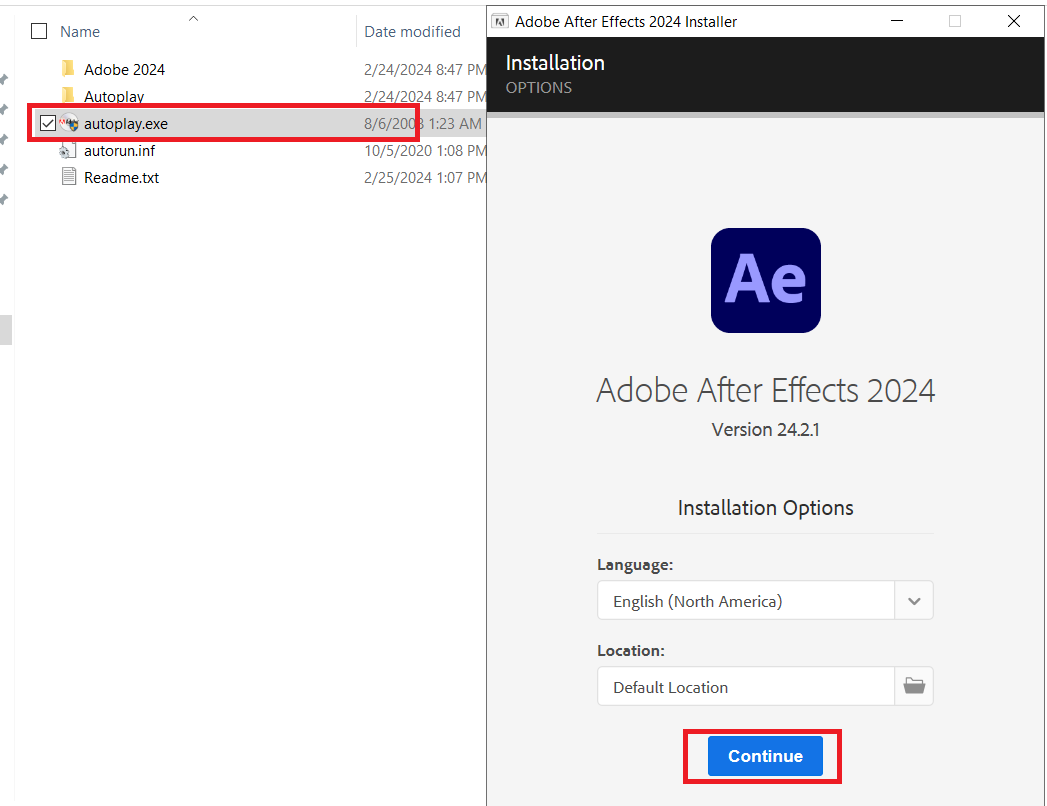Select the autorun.inf setup file icon
1047x806 pixels.
pos(68,150)
